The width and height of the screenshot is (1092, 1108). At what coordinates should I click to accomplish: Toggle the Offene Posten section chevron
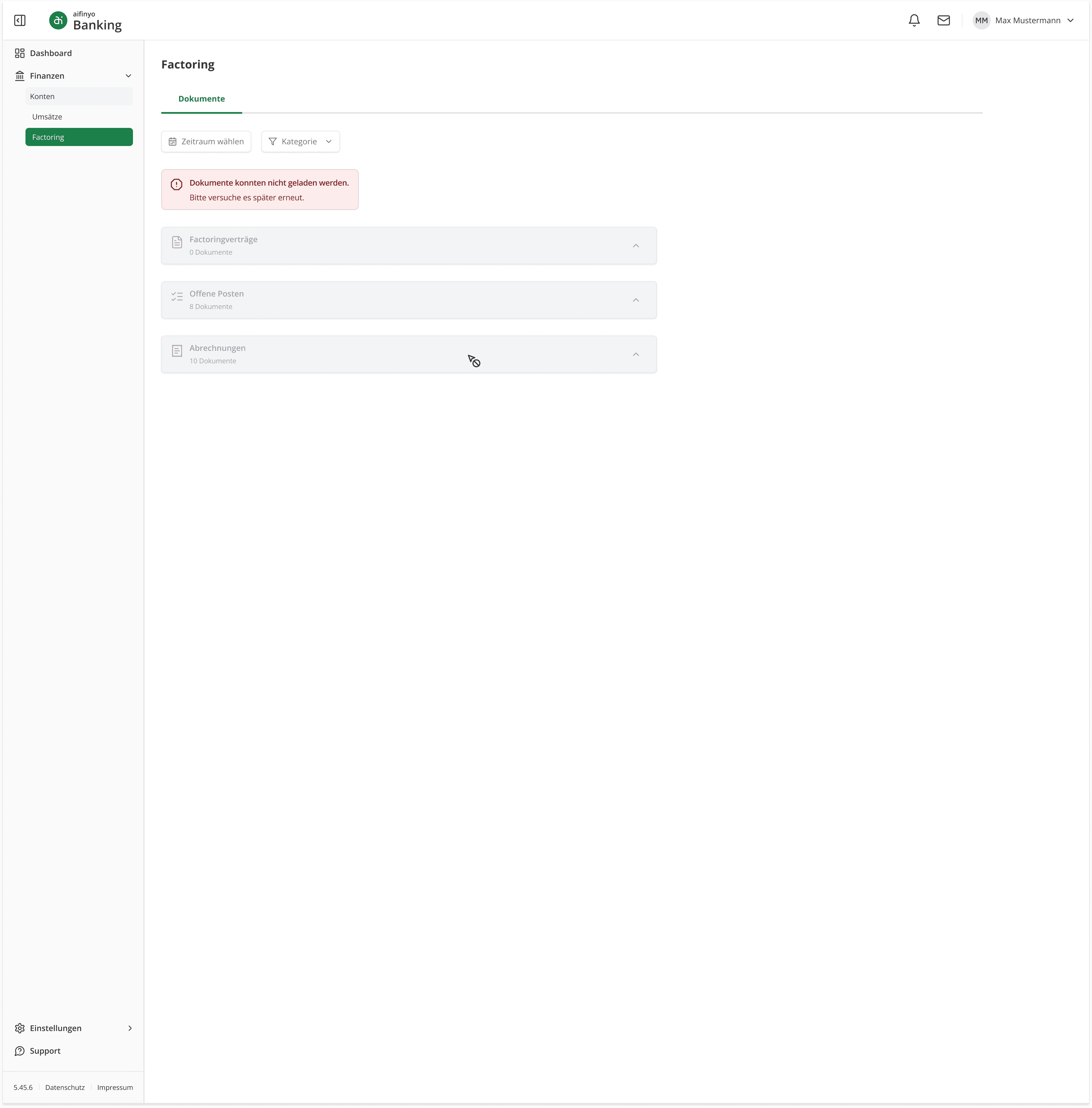[x=635, y=300]
